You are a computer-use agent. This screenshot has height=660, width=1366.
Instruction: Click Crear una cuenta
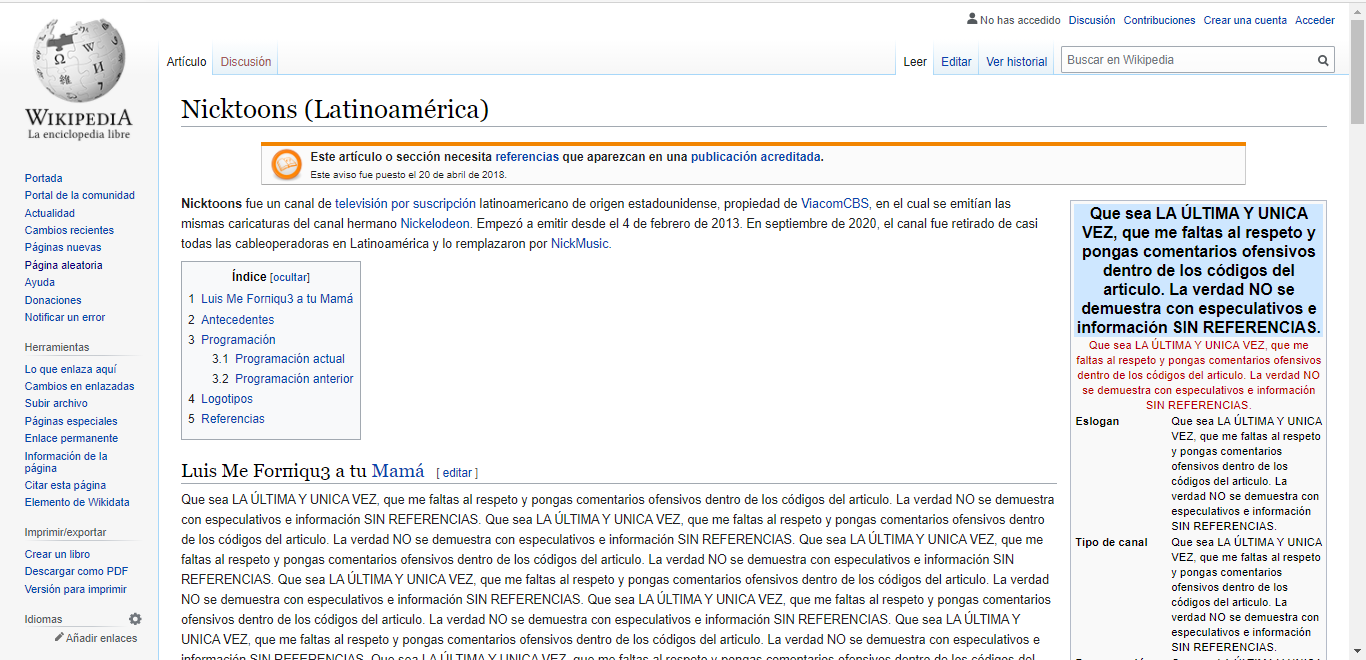[1245, 20]
